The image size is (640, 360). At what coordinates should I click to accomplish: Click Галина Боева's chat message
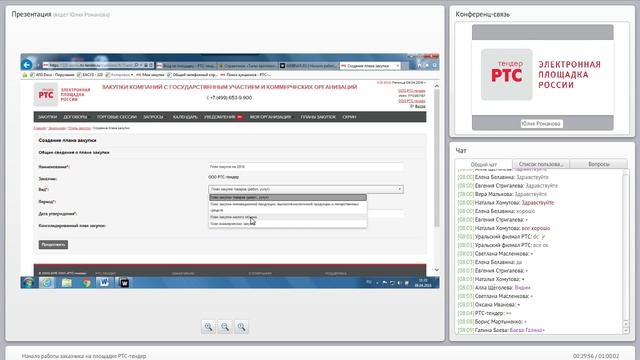[501, 330]
